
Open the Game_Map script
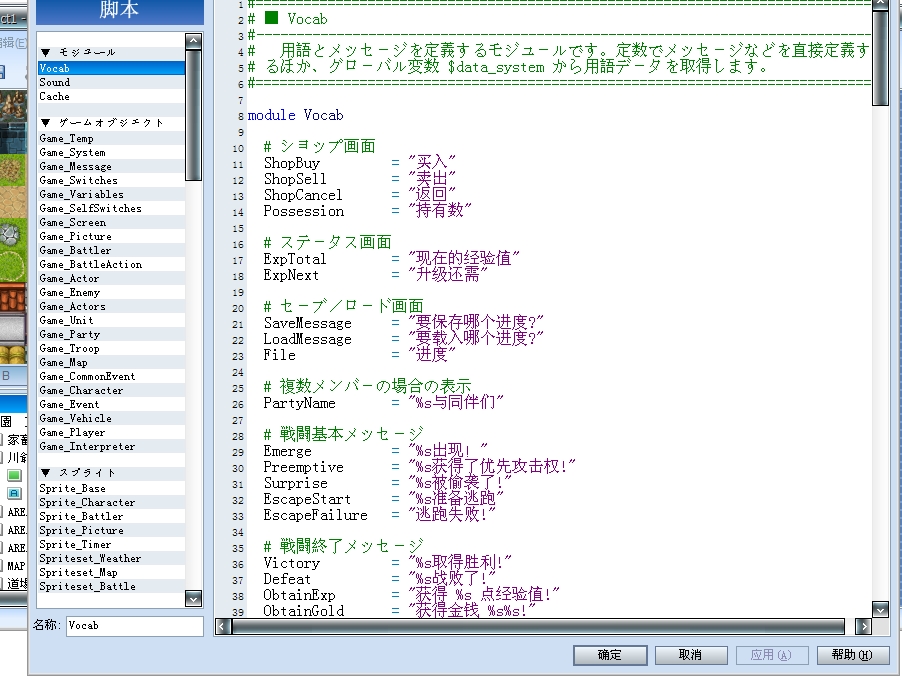[x=112, y=362]
